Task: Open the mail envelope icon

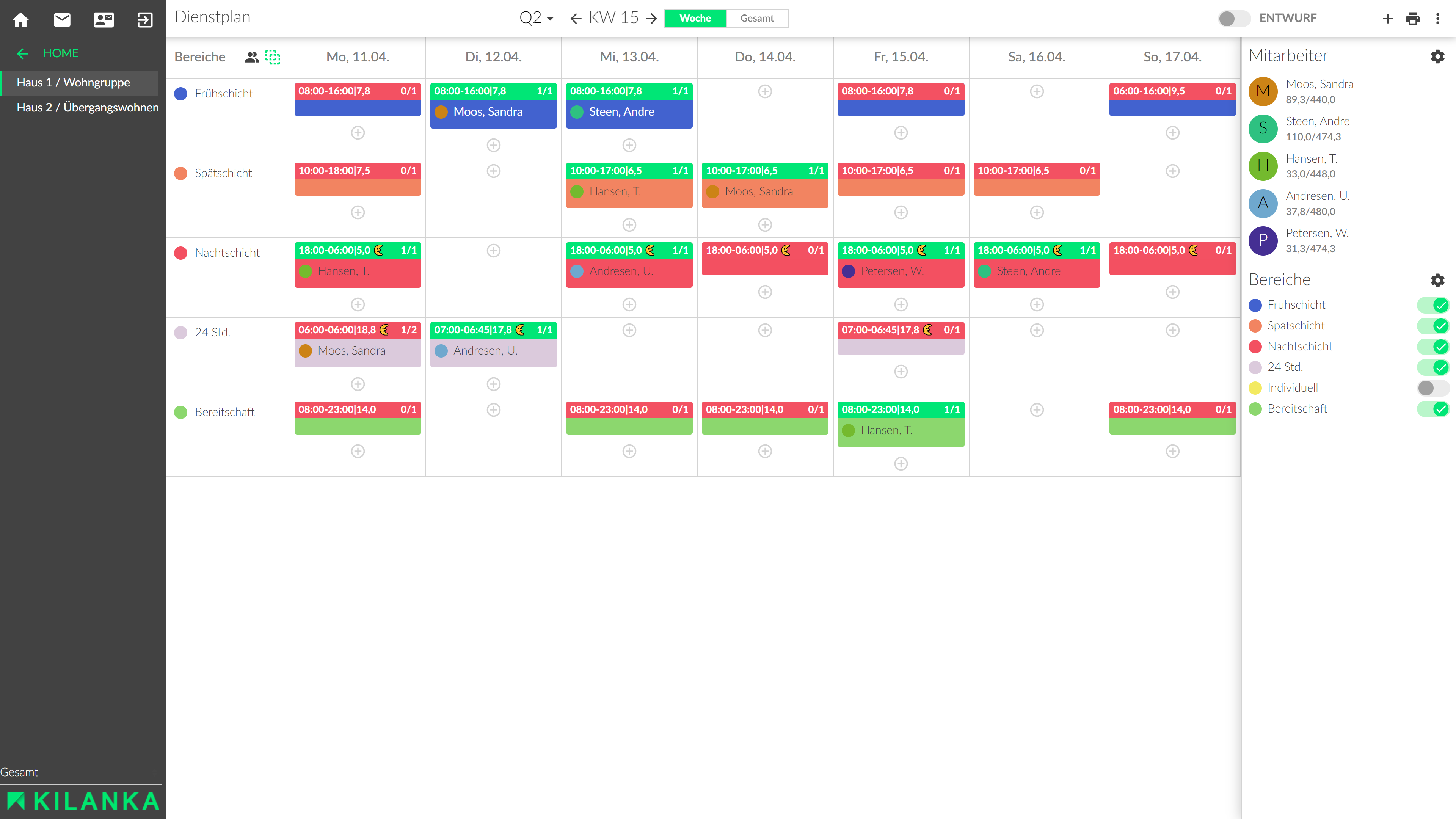Action: coord(62,20)
